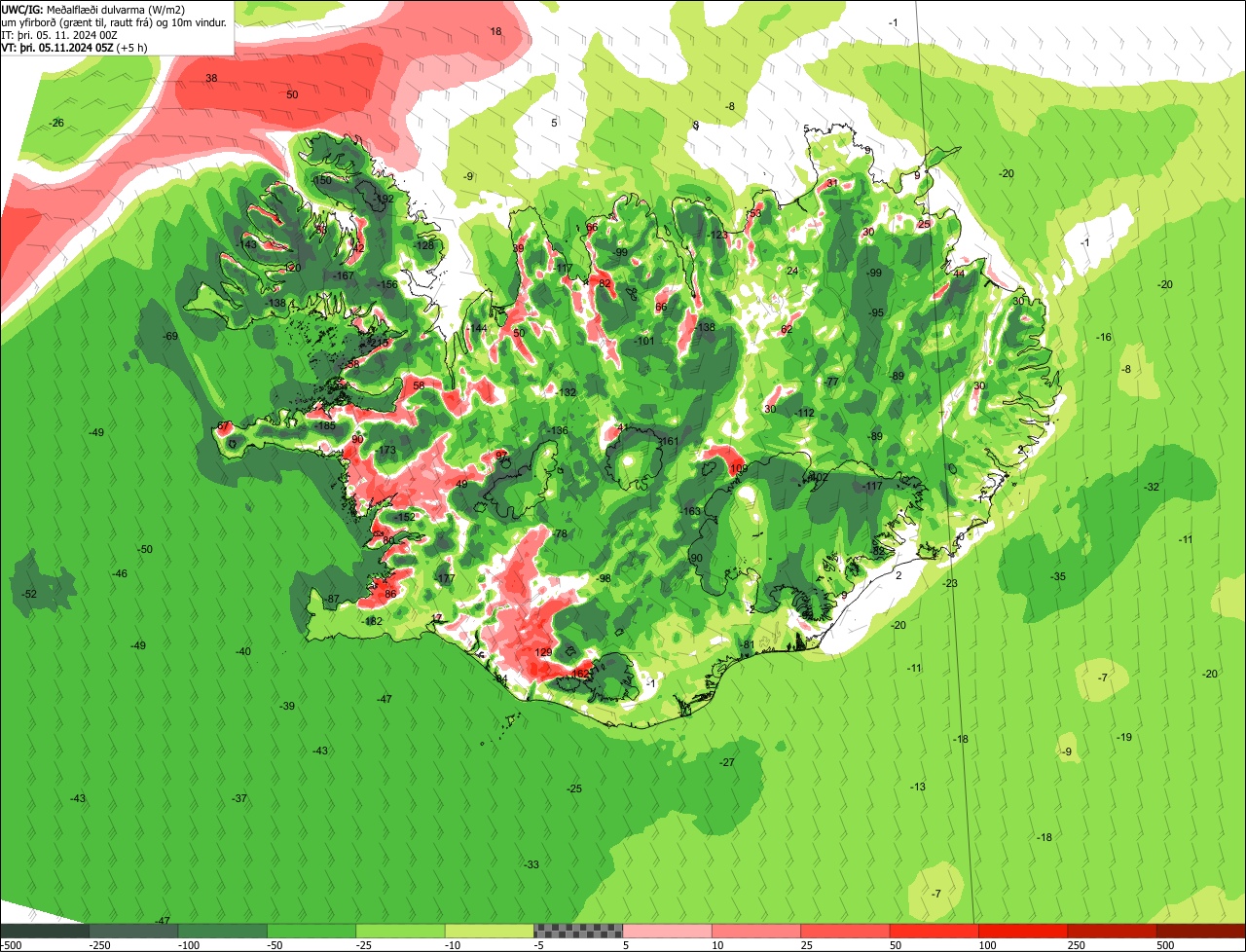Click the map value "-117" in the southeast
This screenshot has height=952, width=1246.
pyautogui.click(x=870, y=486)
